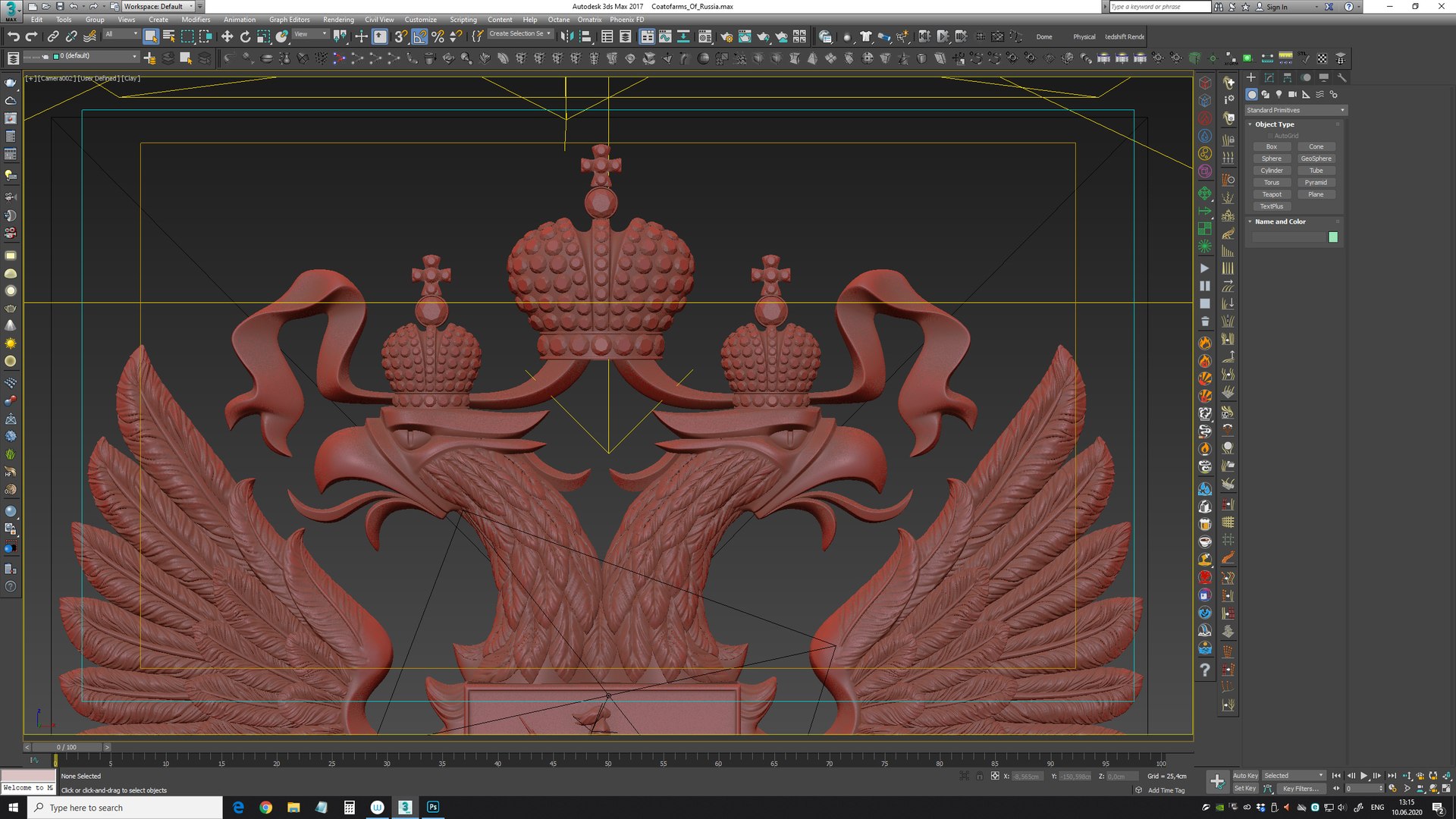Viewport: 1456px width, 819px height.
Task: Click the Mirror tool icon
Action: click(566, 36)
